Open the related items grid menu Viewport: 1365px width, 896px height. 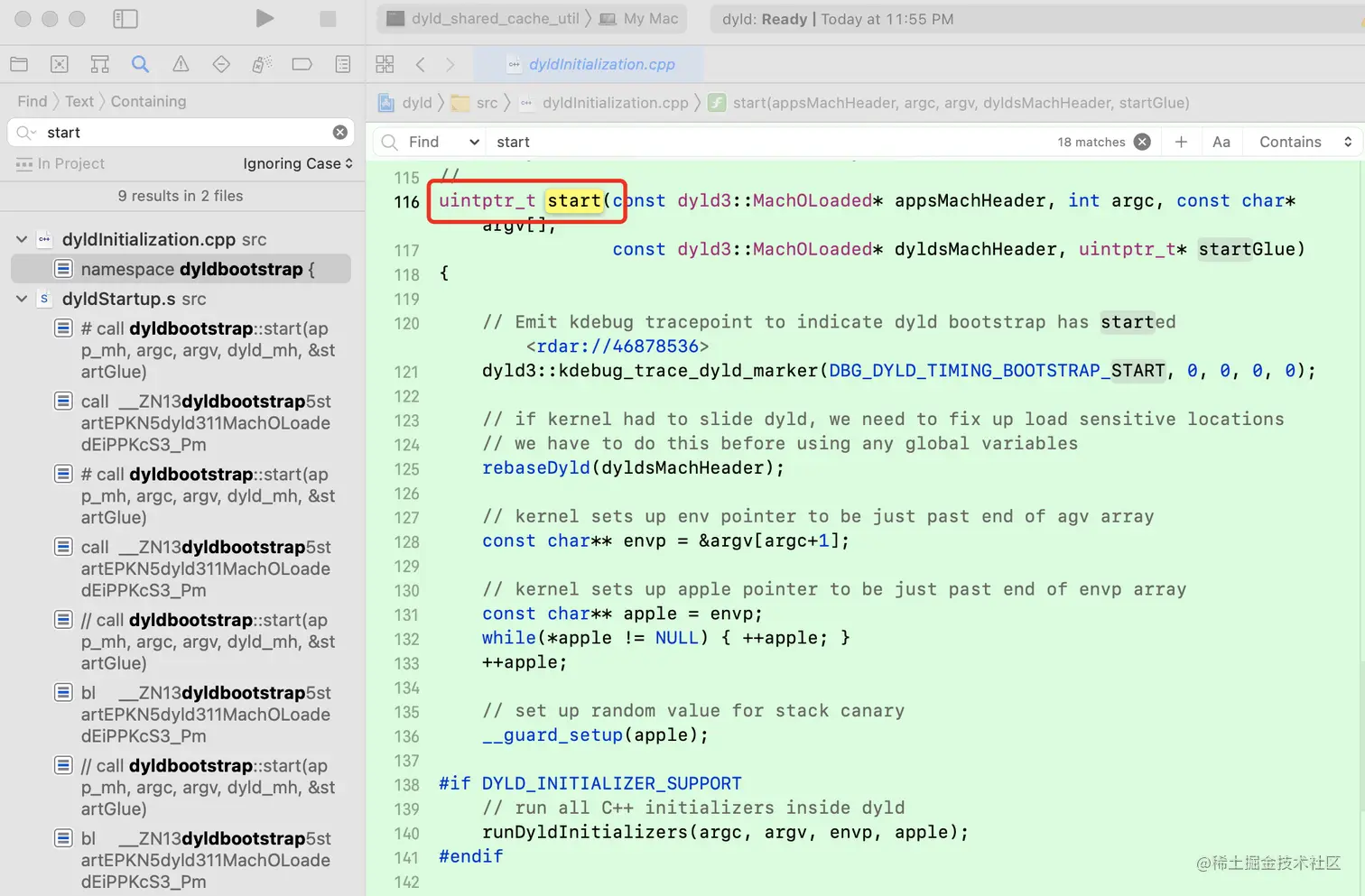point(385,64)
